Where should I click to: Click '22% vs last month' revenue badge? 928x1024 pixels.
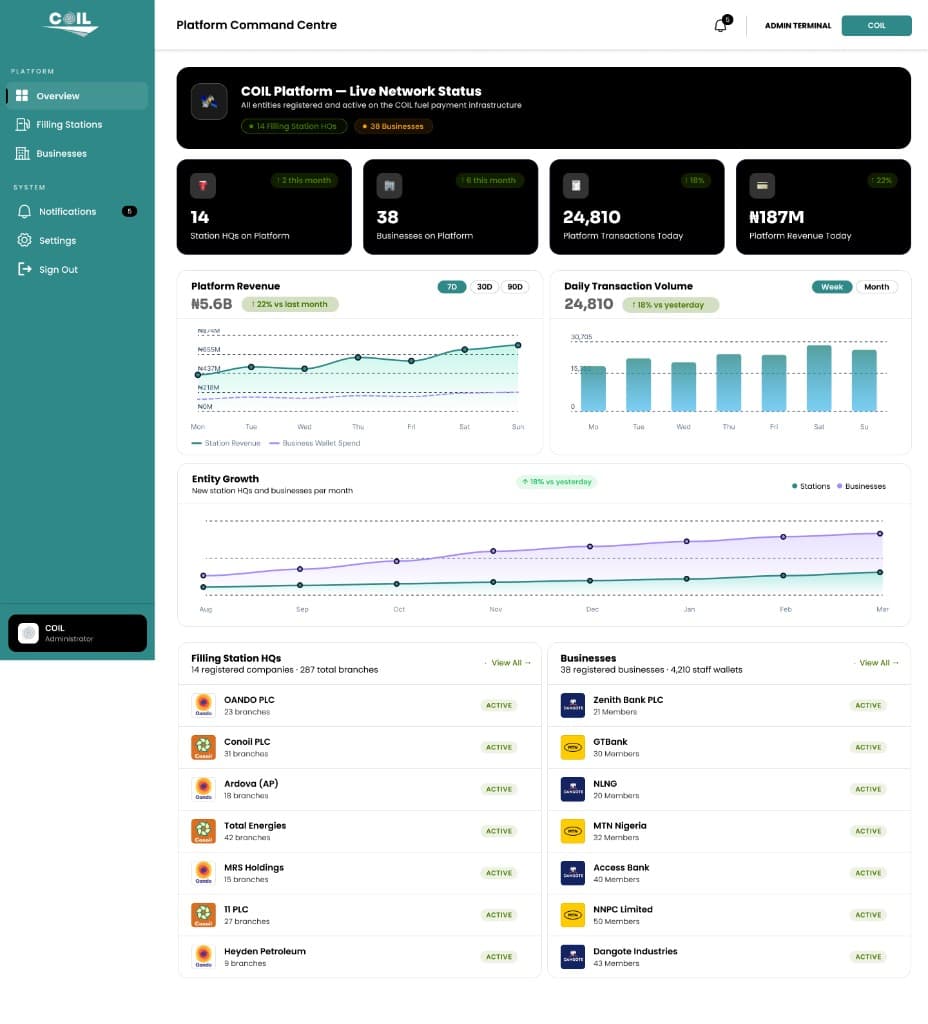coord(290,304)
